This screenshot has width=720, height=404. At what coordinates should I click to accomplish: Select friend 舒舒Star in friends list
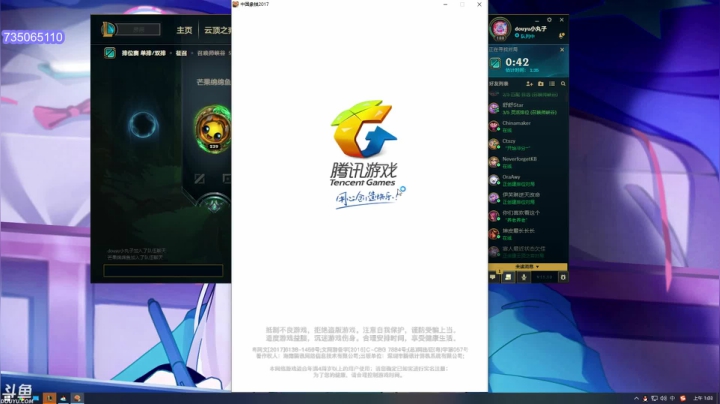528,108
